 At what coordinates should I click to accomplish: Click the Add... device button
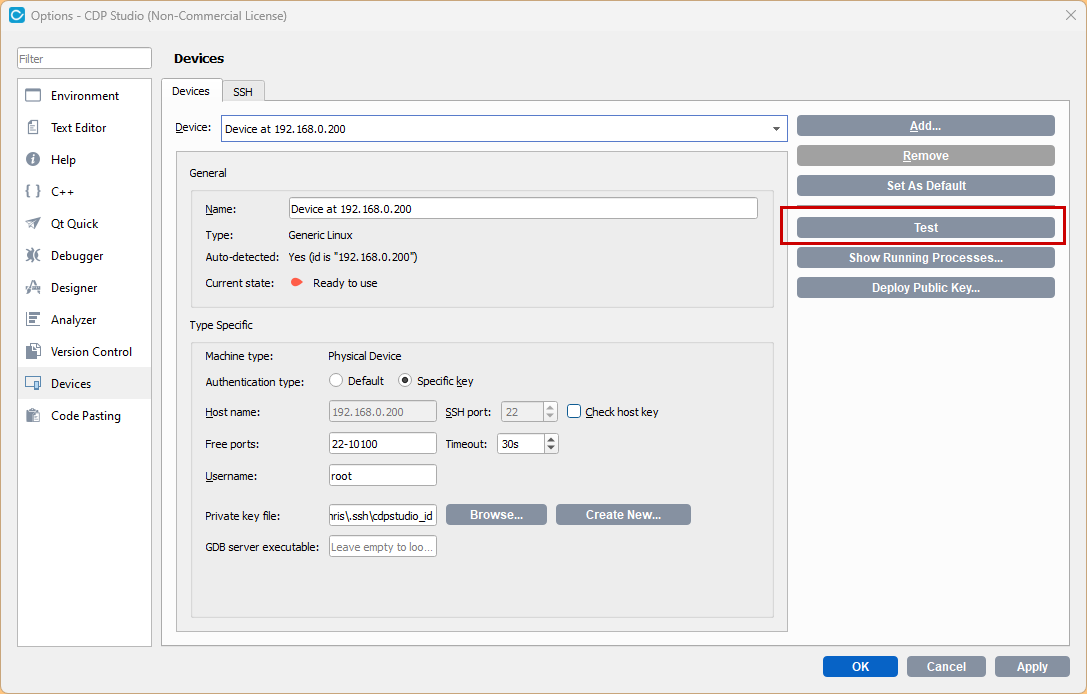coord(925,125)
